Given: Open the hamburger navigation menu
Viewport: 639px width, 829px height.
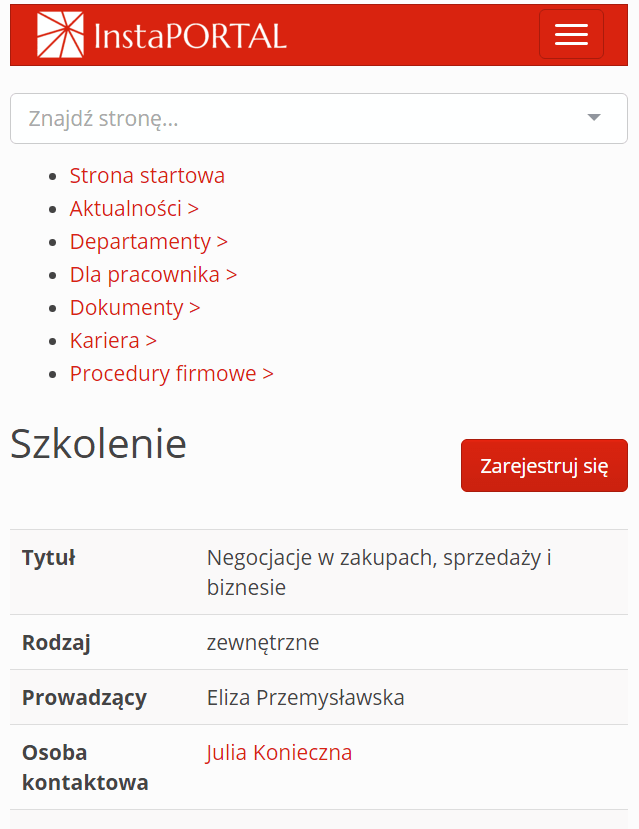Looking at the screenshot, I should pyautogui.click(x=571, y=33).
